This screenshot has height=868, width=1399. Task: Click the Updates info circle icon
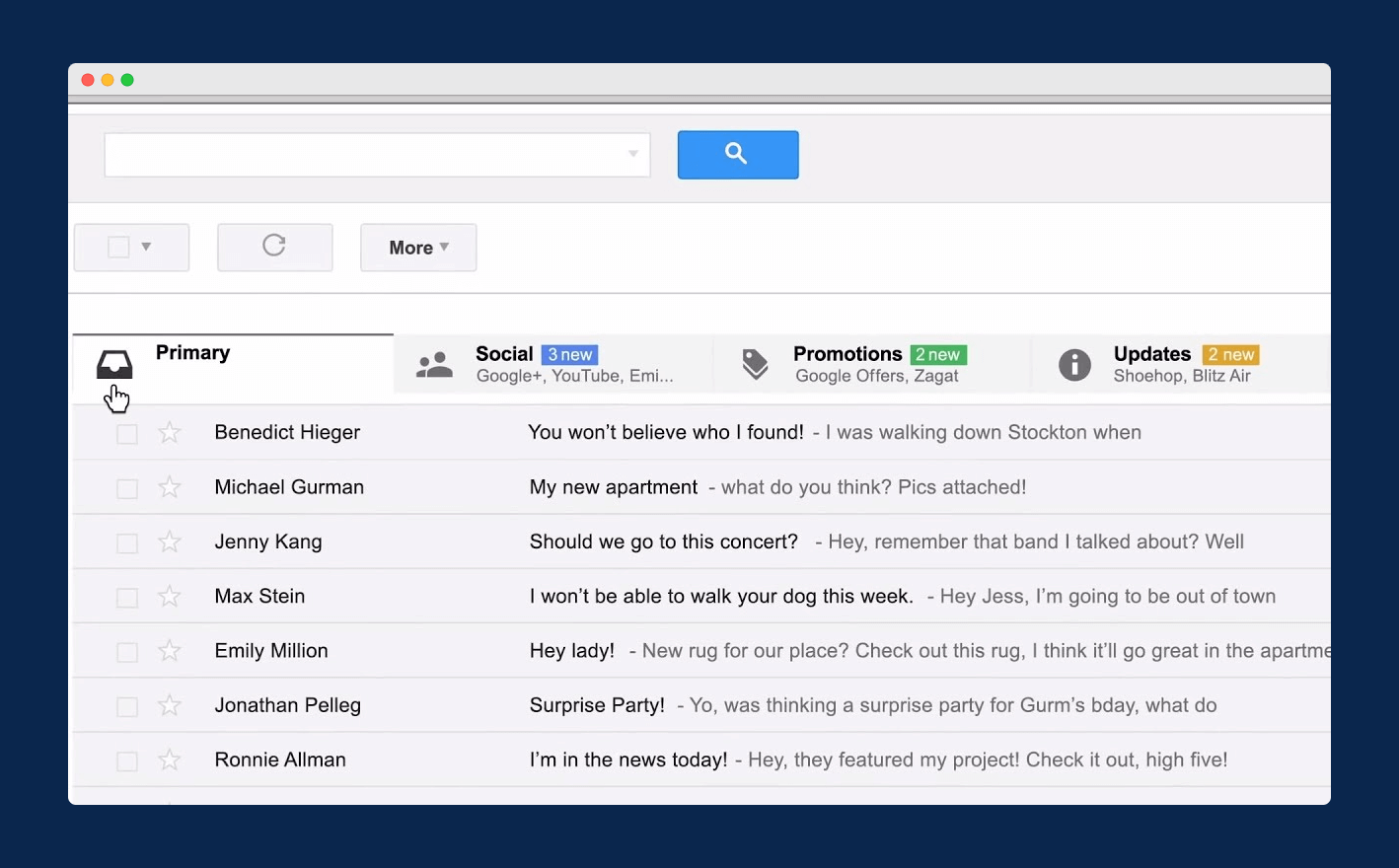coord(1074,365)
